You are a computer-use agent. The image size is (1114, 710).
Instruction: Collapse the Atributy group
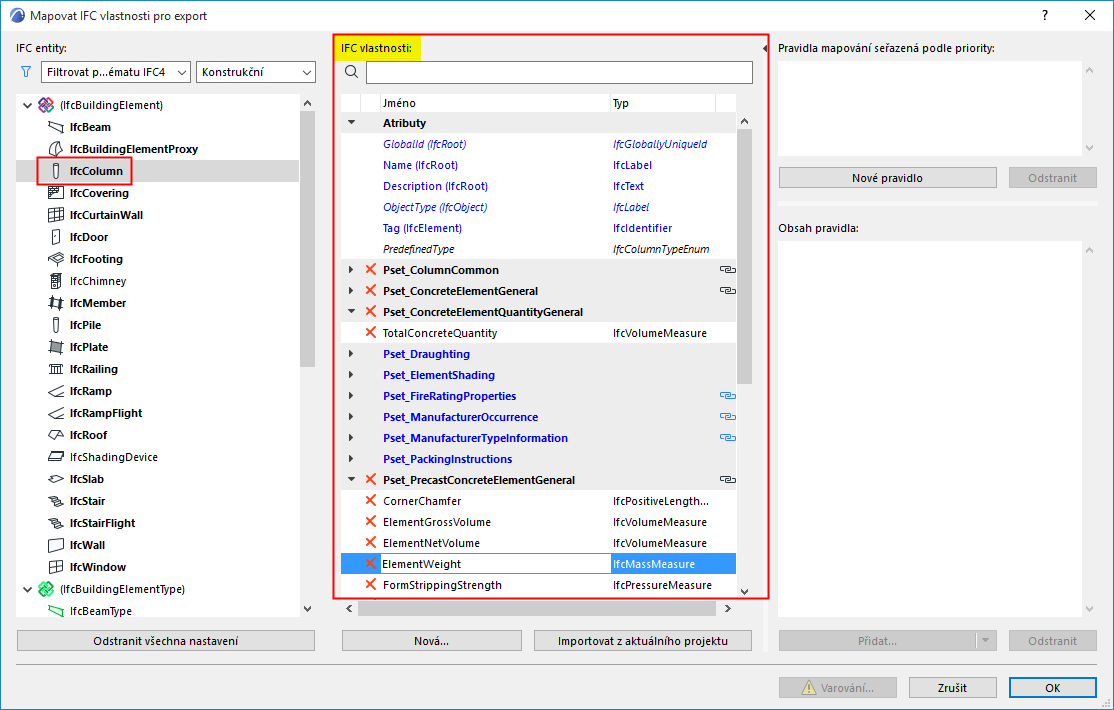pos(351,123)
